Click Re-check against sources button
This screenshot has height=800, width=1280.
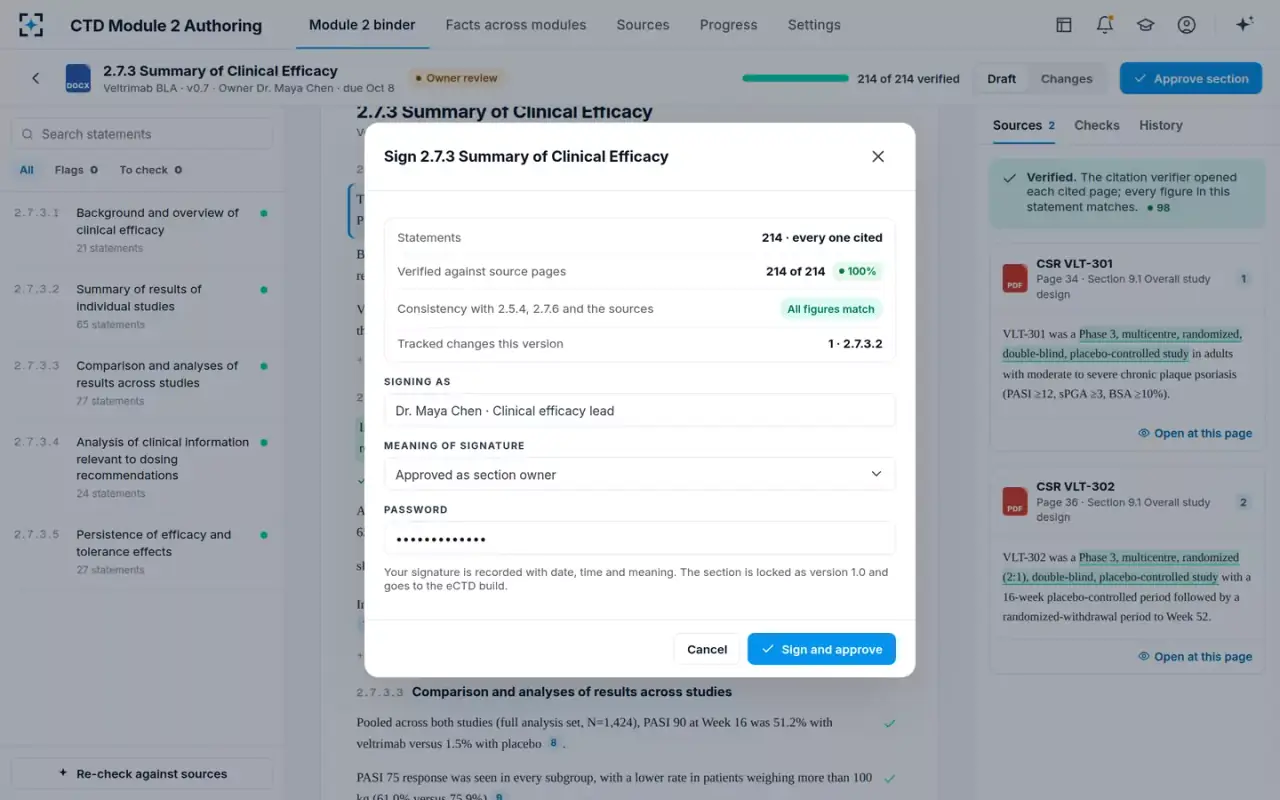click(x=141, y=774)
